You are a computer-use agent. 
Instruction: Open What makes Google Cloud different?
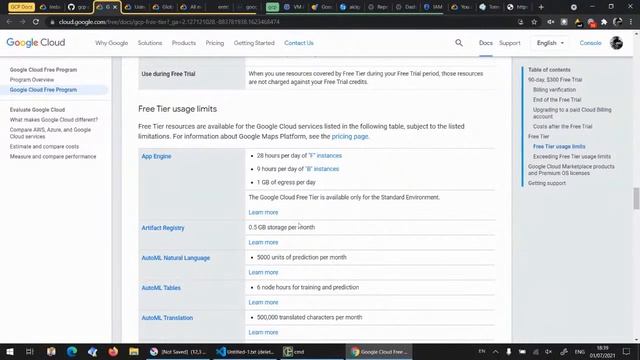tap(54, 120)
